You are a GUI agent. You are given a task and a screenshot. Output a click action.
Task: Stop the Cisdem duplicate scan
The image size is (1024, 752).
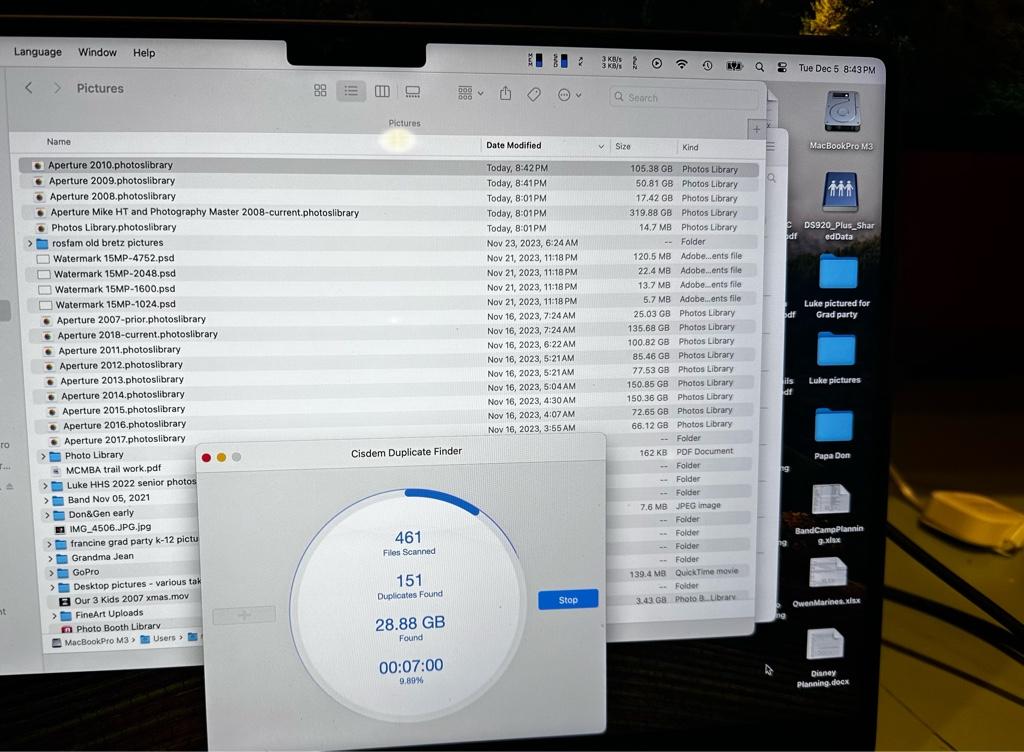point(568,600)
